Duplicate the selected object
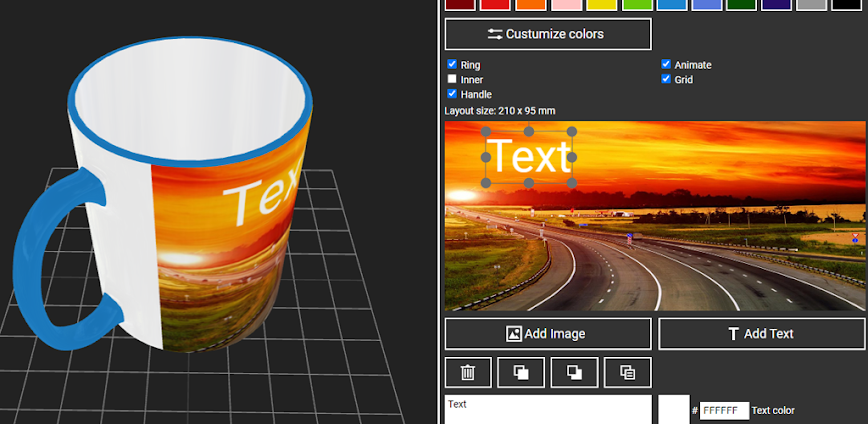This screenshot has height=424, width=868. [627, 373]
